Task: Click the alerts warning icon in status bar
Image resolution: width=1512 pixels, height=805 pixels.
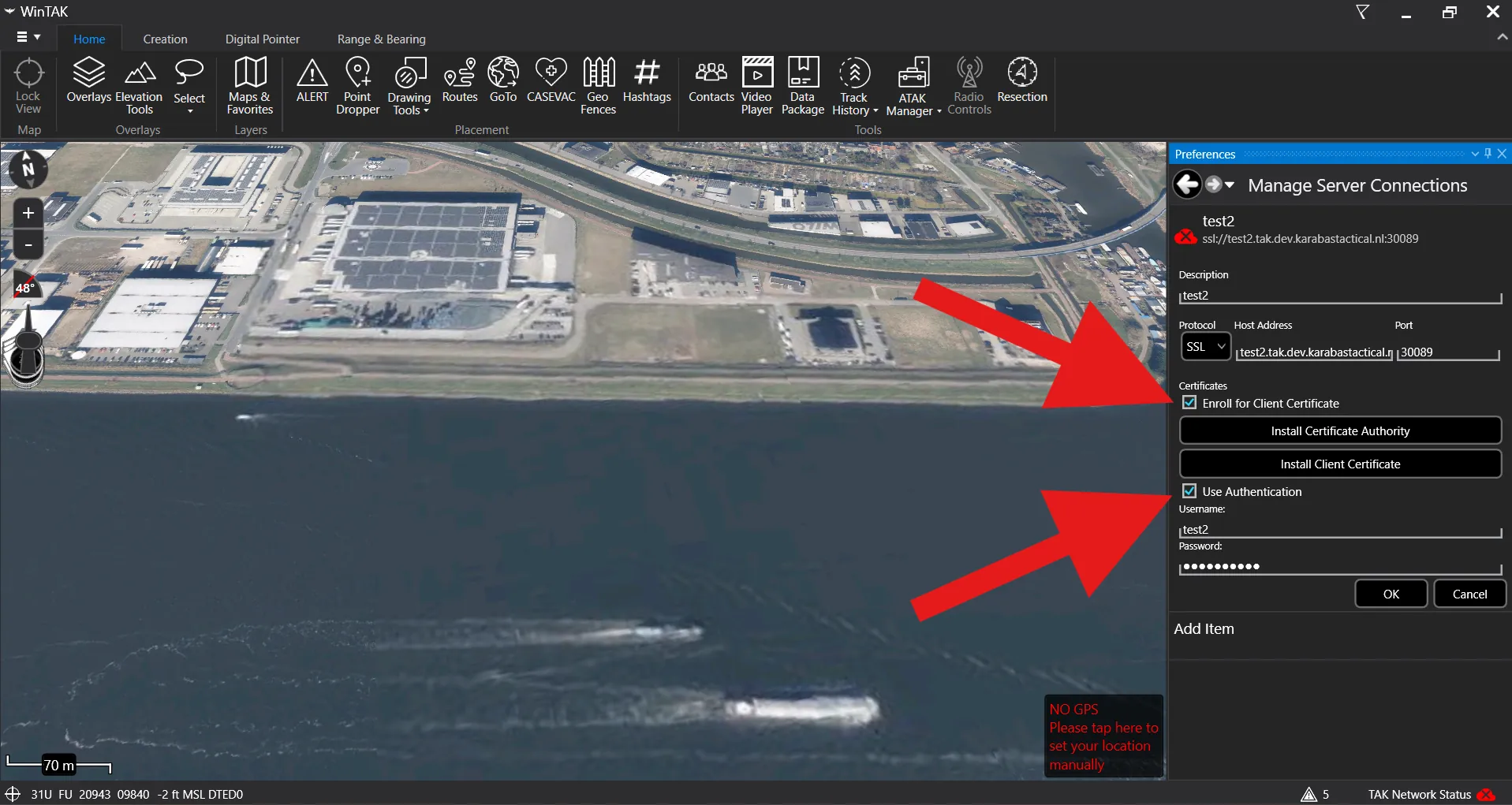Action: tap(1309, 794)
